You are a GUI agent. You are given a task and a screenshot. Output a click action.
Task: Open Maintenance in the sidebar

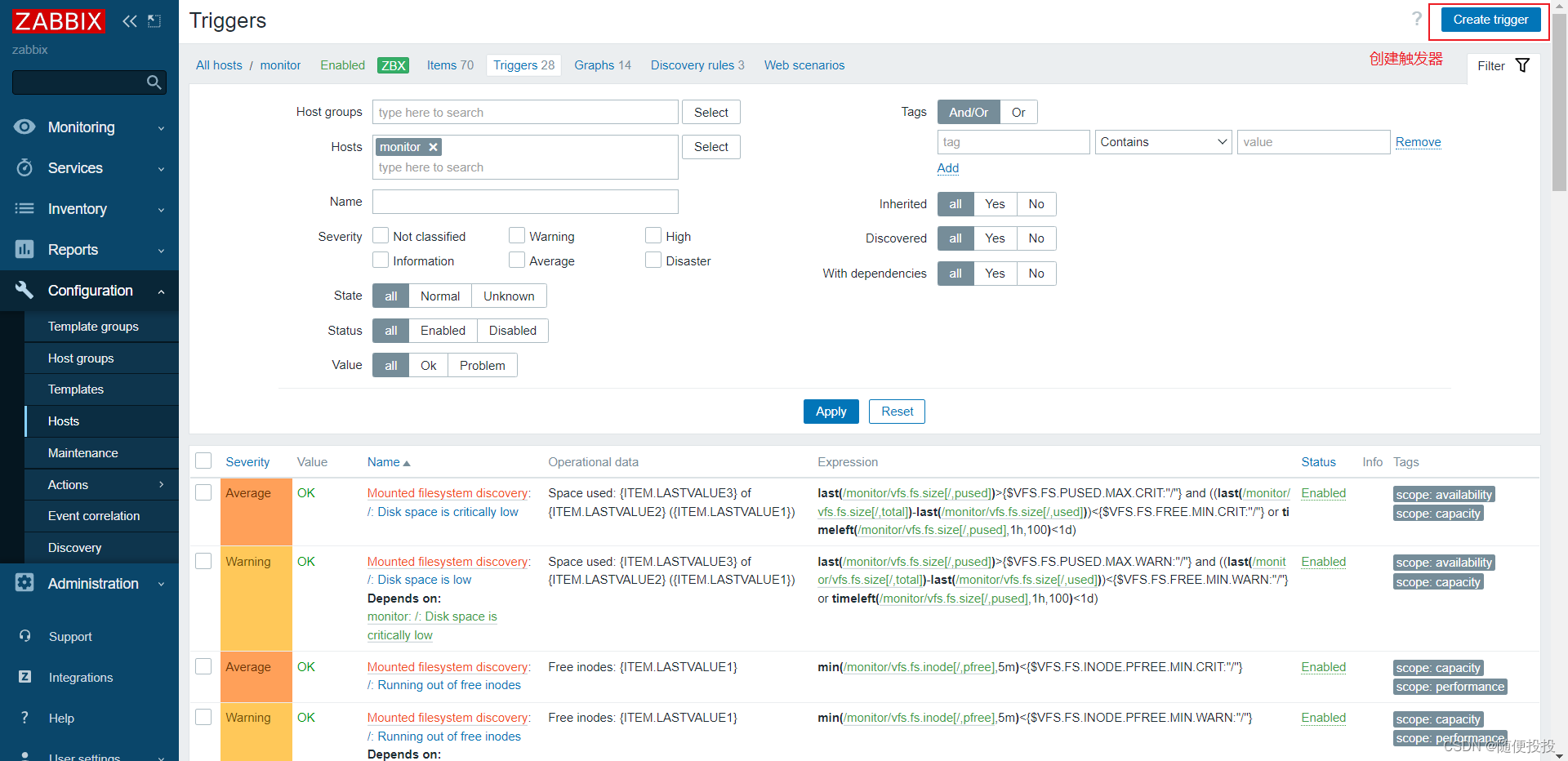click(x=101, y=453)
